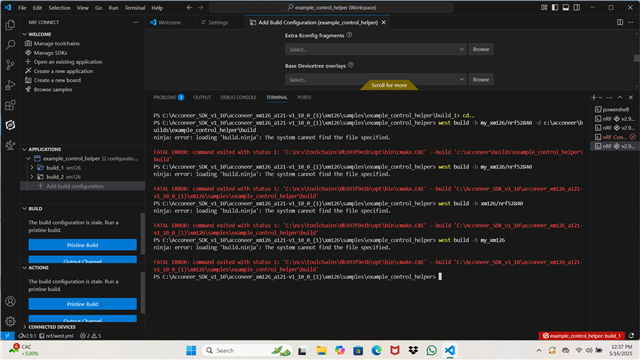Image resolution: width=640 pixels, height=360 pixels.
Task: Browse for Base Devicetree overlays
Action: coord(481,80)
